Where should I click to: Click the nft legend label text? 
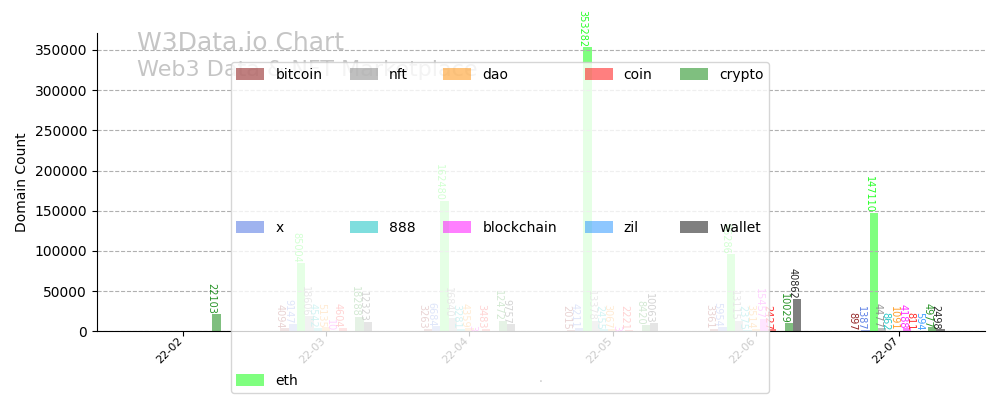point(398,74)
